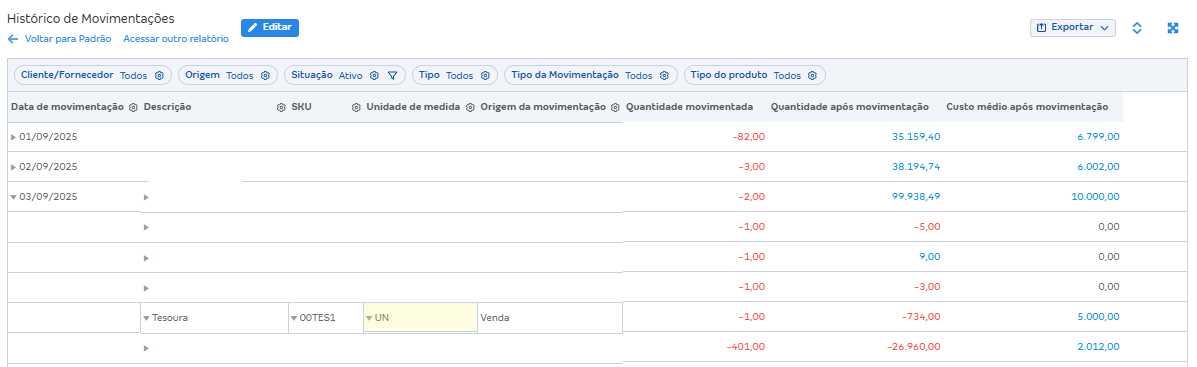Expand the 01/09/2025 date row
Viewport: 1197px width, 367px height.
(13, 137)
